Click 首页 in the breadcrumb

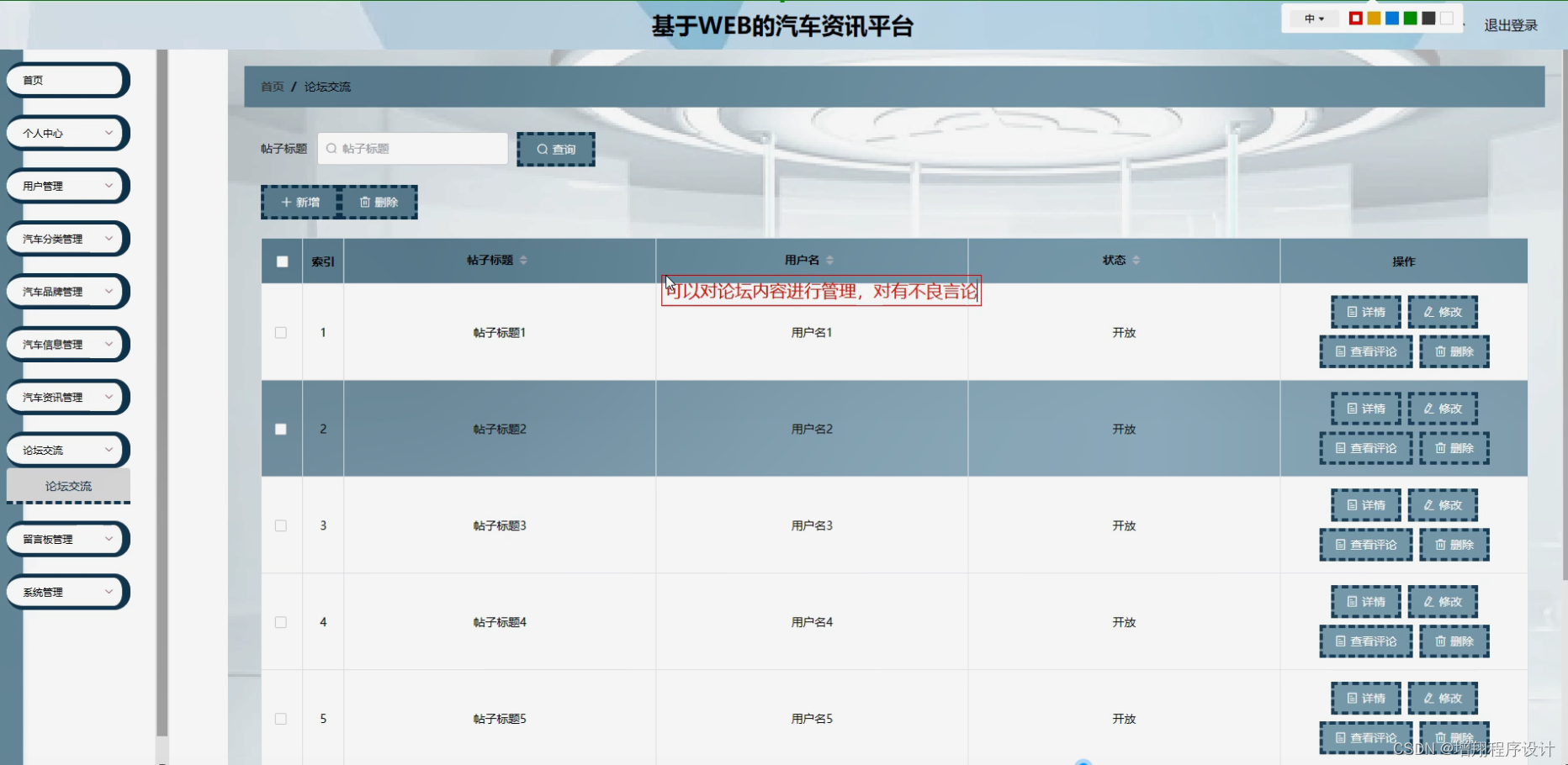[x=271, y=87]
